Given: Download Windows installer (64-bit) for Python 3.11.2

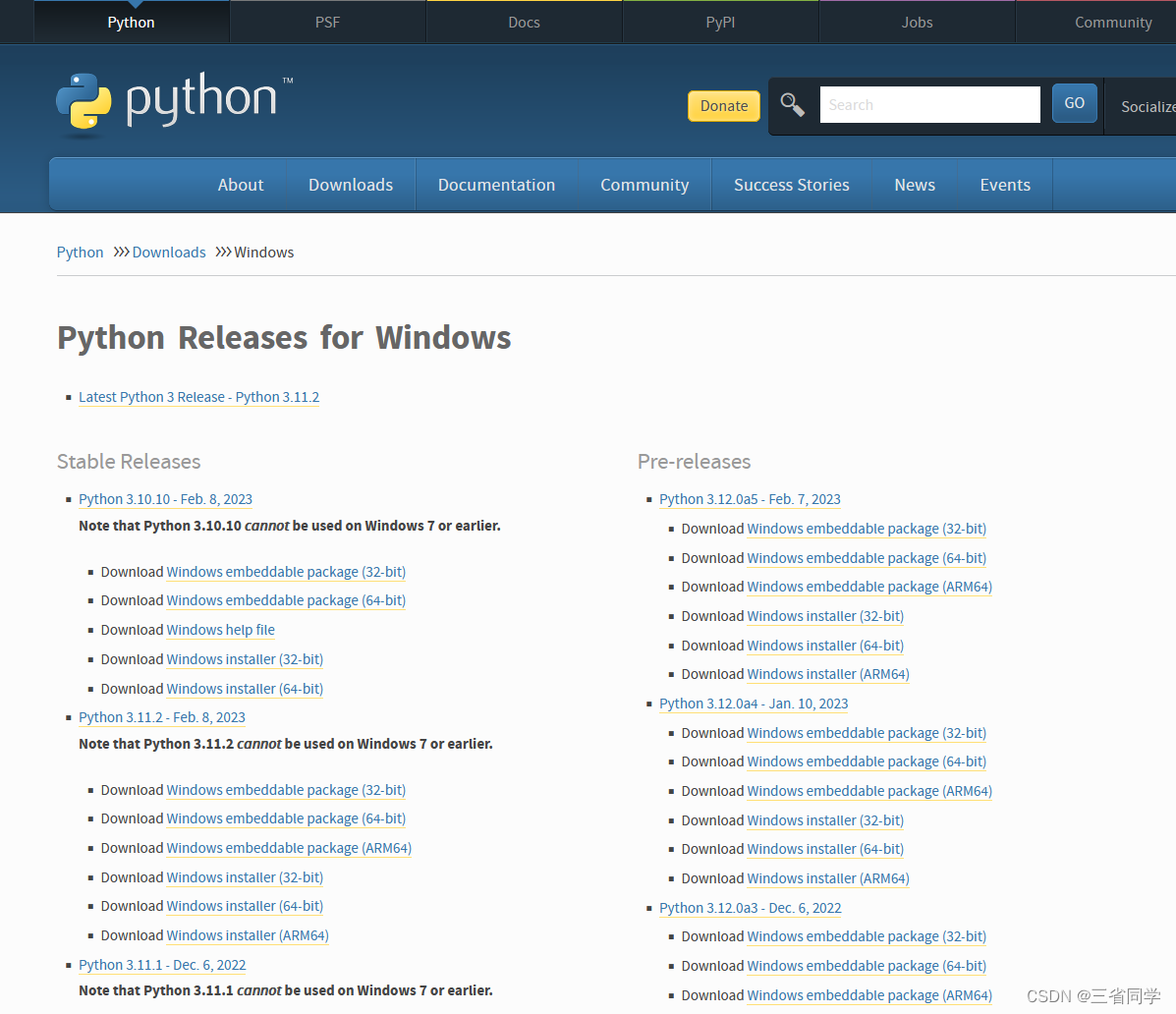Looking at the screenshot, I should [244, 906].
